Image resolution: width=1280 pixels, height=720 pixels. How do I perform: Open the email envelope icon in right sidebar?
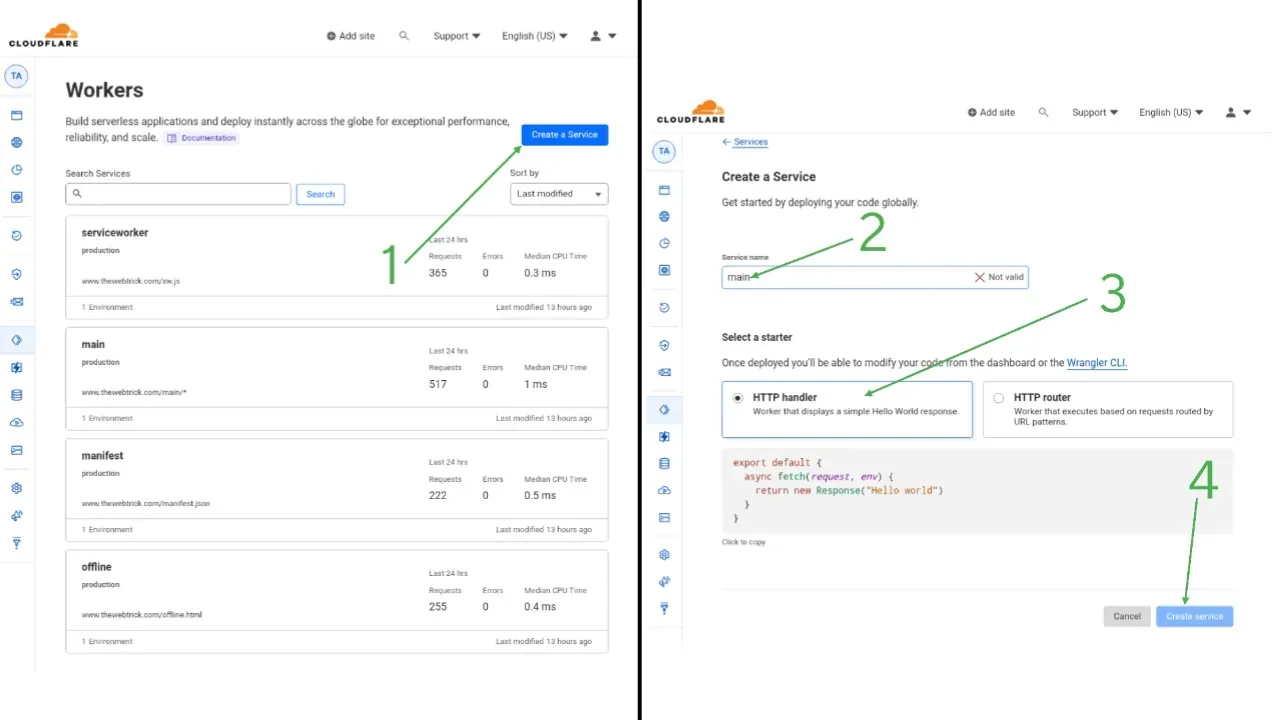click(664, 372)
